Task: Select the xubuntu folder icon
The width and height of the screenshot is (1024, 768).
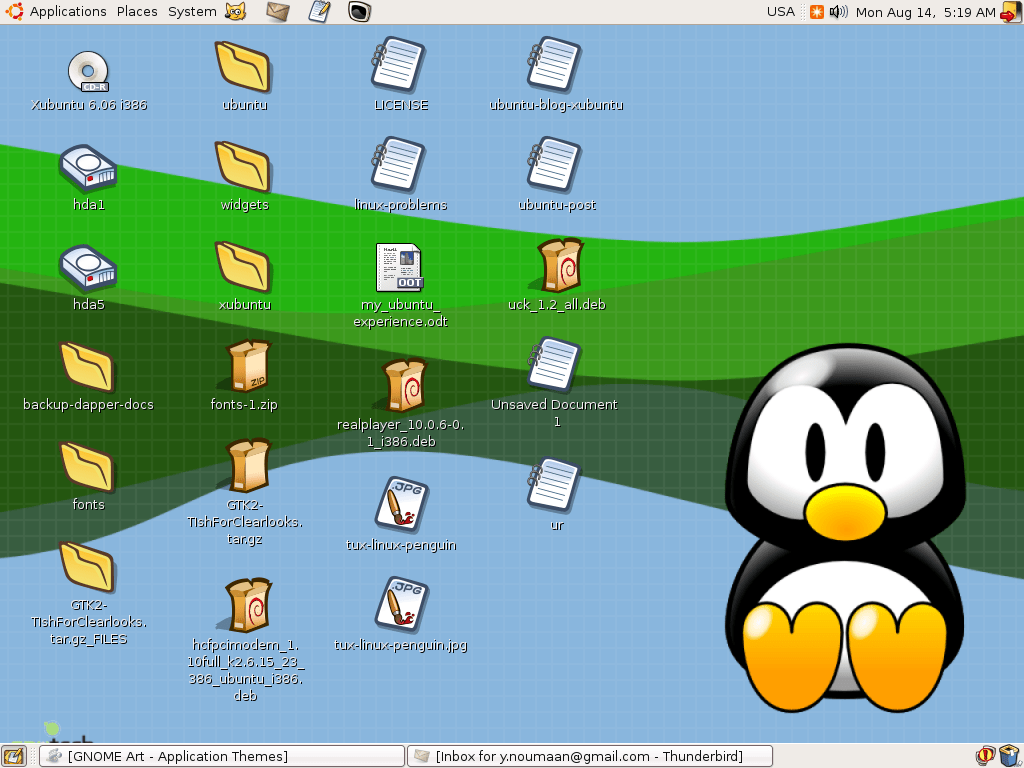Action: coord(244,266)
